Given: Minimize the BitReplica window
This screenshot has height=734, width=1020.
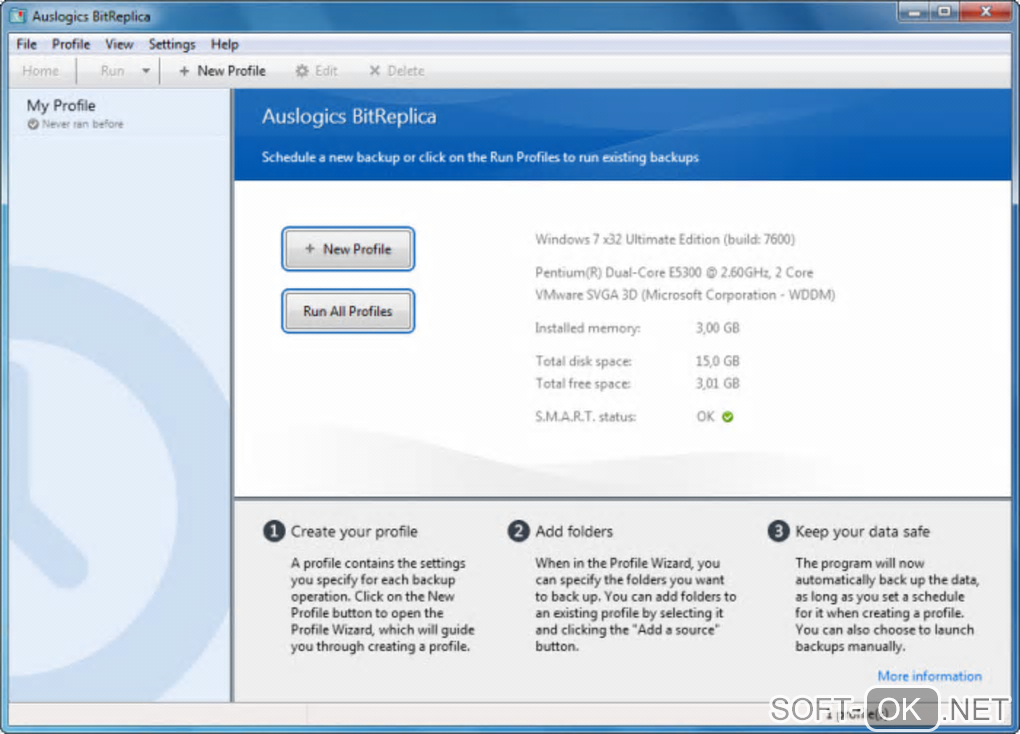Looking at the screenshot, I should 915,12.
